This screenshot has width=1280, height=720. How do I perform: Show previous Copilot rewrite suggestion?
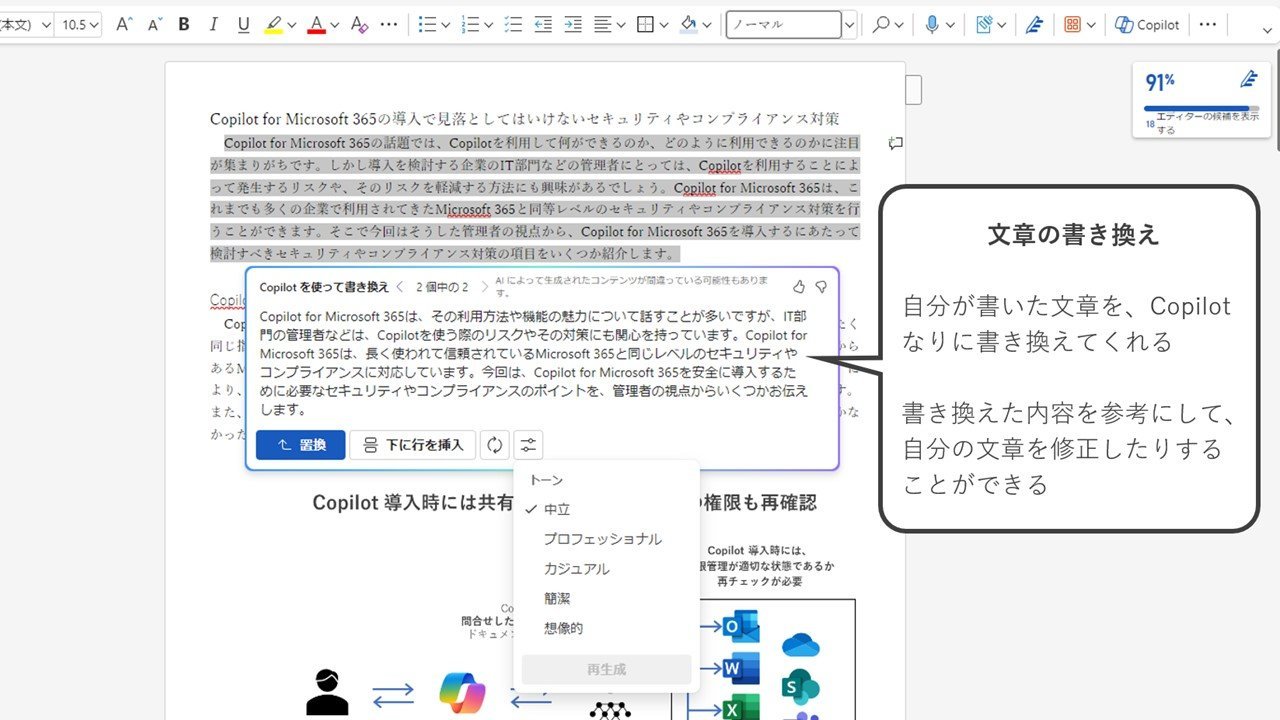click(402, 287)
